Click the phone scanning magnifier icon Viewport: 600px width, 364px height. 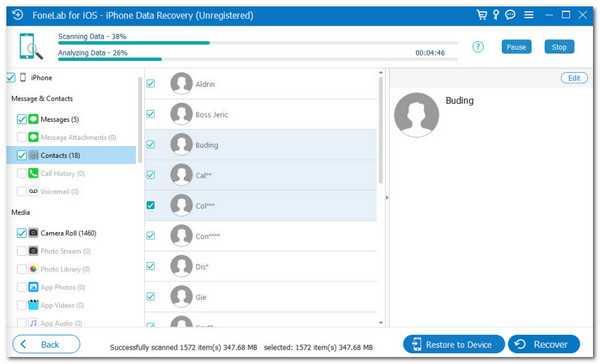click(31, 47)
